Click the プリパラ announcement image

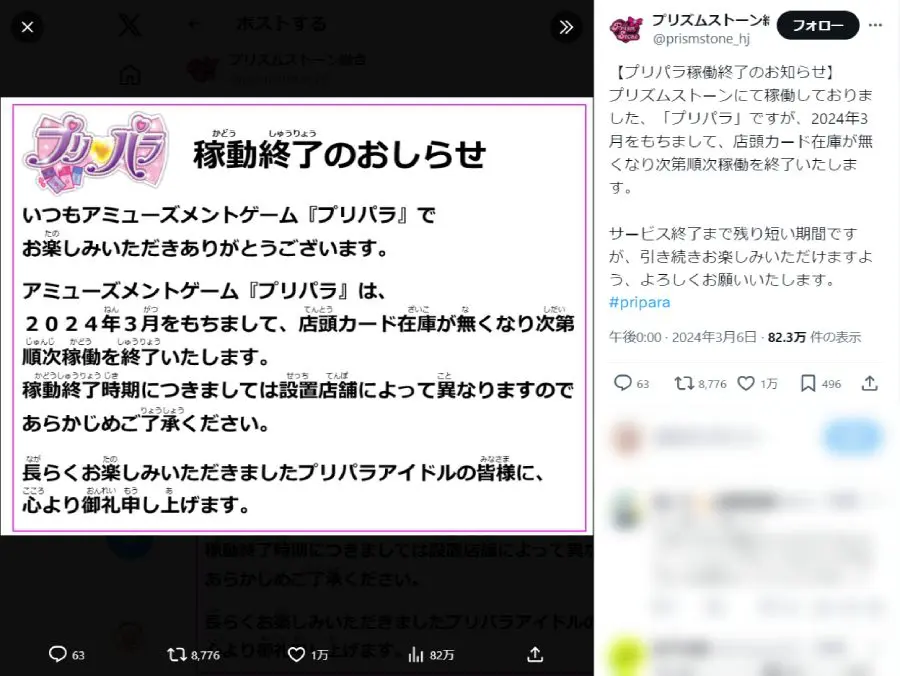click(299, 317)
